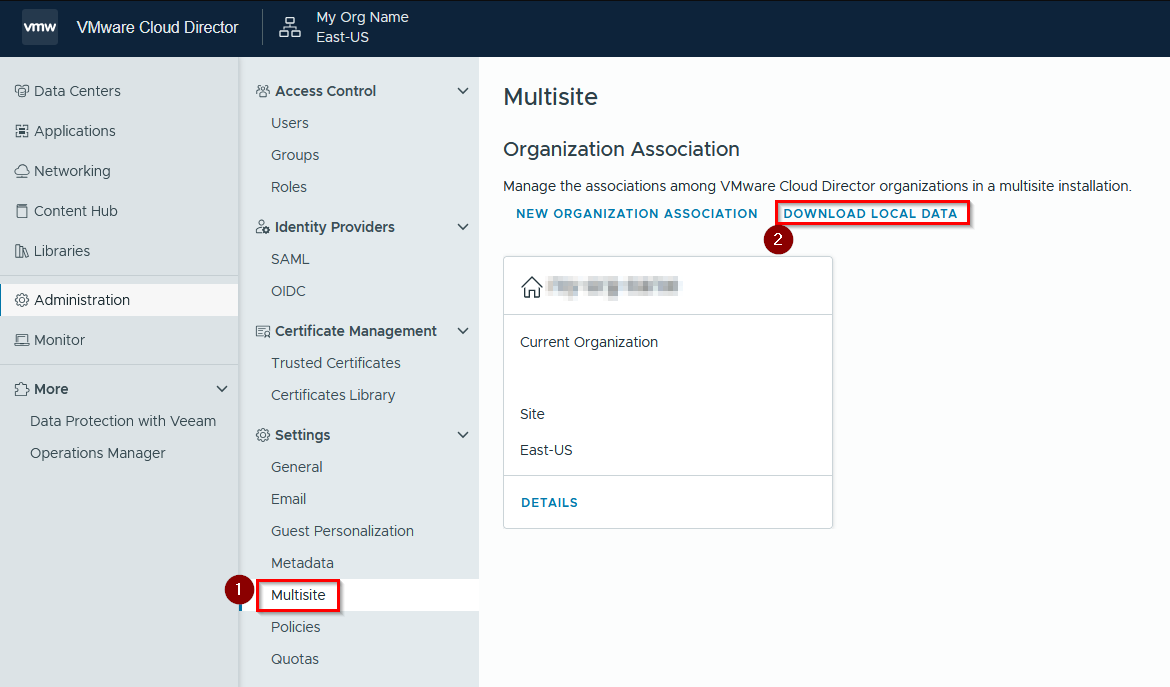Click the Networking cloud icon
The image size is (1170, 687).
click(22, 171)
